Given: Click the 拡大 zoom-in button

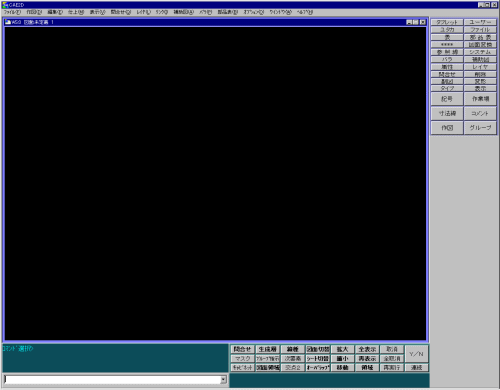Looking at the screenshot, I should point(342,349).
